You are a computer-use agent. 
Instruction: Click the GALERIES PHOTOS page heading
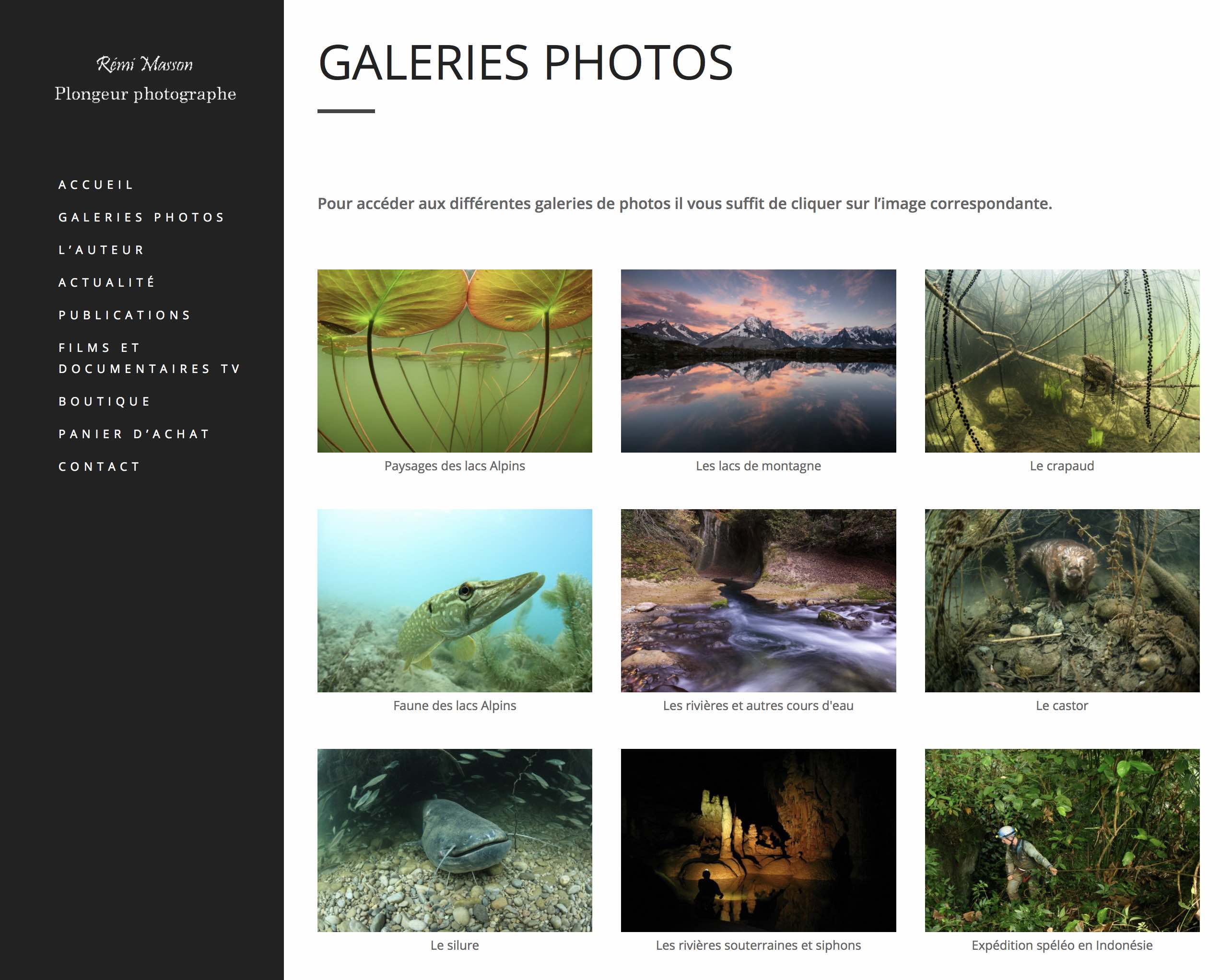525,62
